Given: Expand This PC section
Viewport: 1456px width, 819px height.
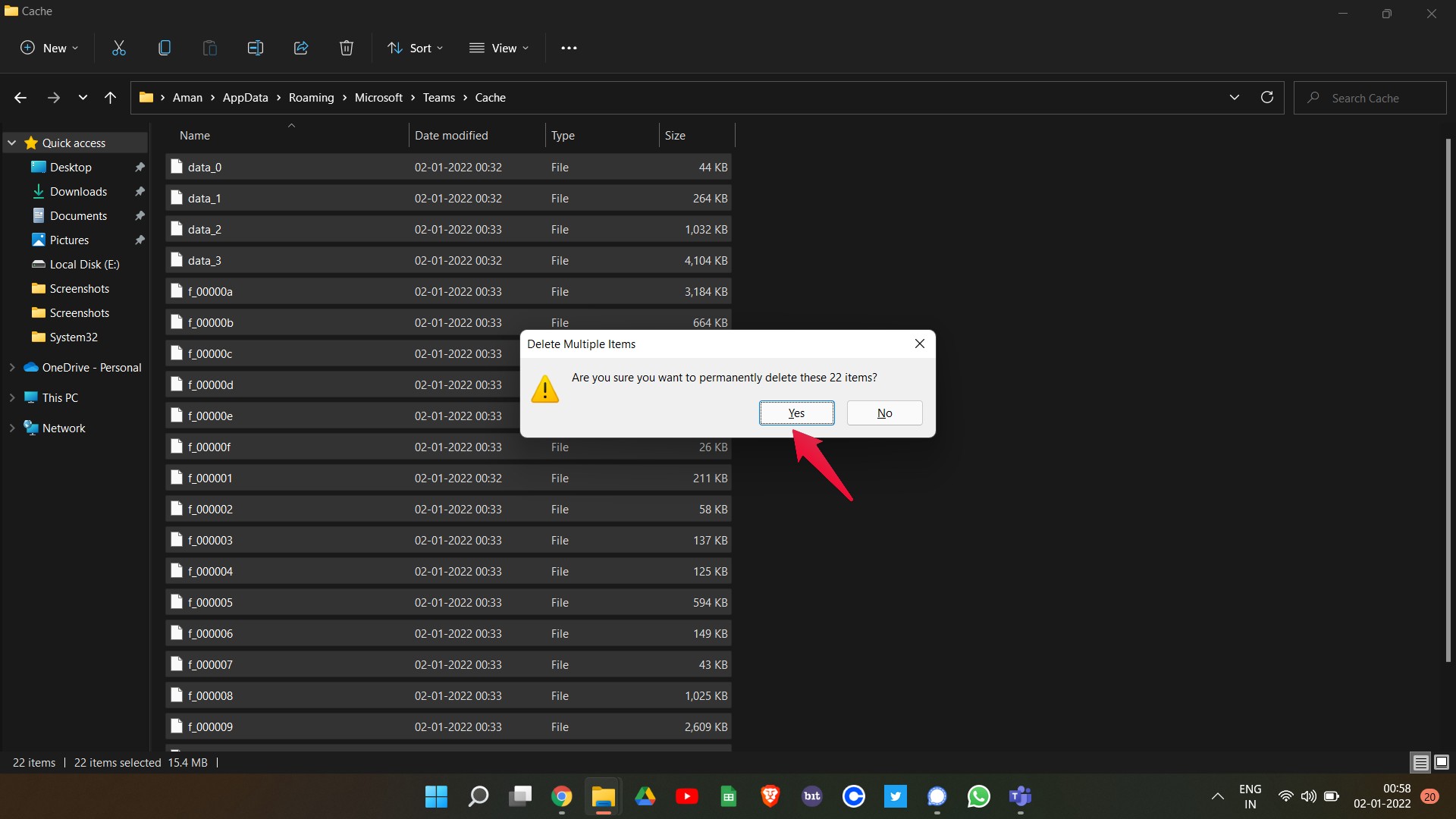Looking at the screenshot, I should (x=12, y=397).
